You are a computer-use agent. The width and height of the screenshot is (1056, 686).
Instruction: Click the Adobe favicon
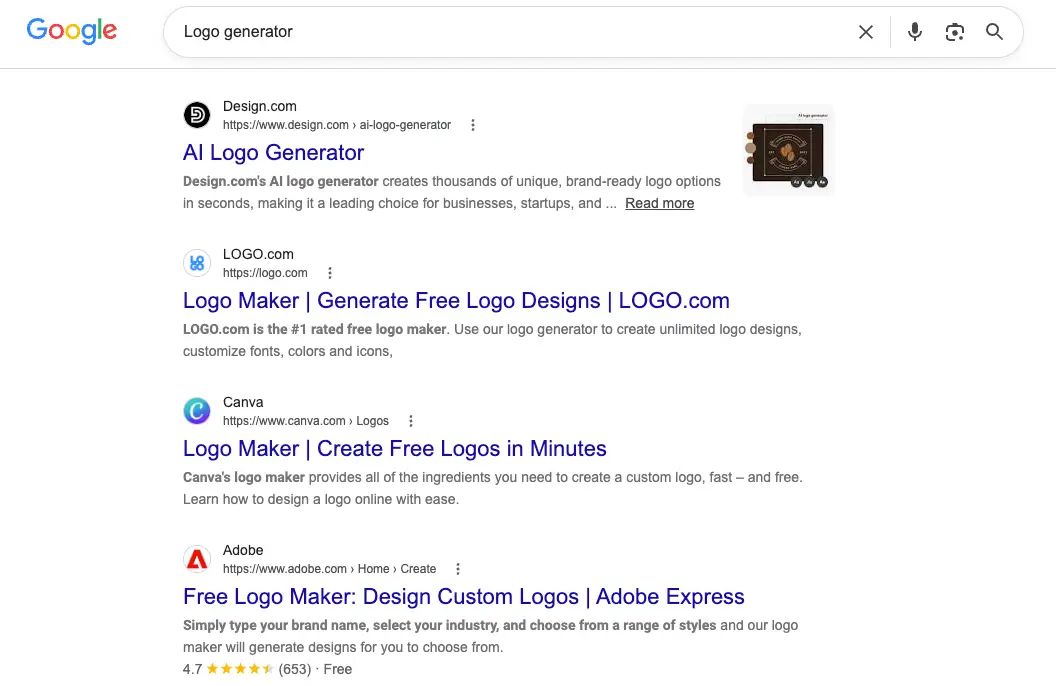(x=197, y=559)
